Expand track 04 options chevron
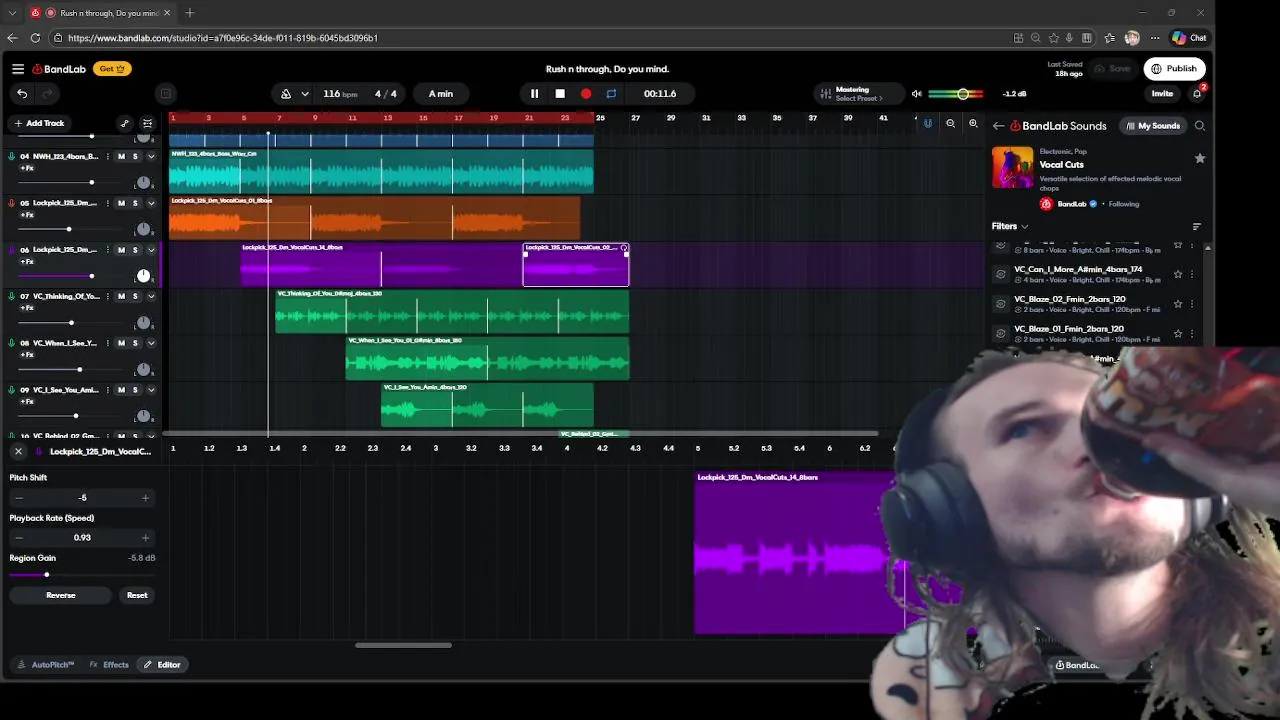Viewport: 1280px width, 720px height. pos(151,157)
